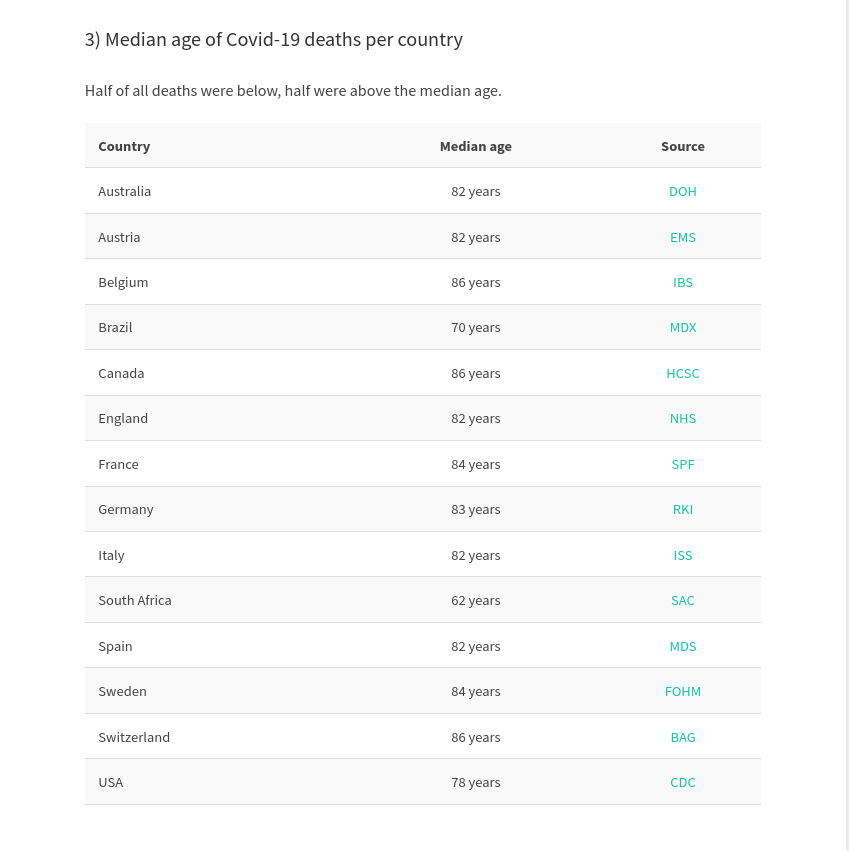Click the Source column header
The height and width of the screenshot is (851, 849).
click(682, 147)
